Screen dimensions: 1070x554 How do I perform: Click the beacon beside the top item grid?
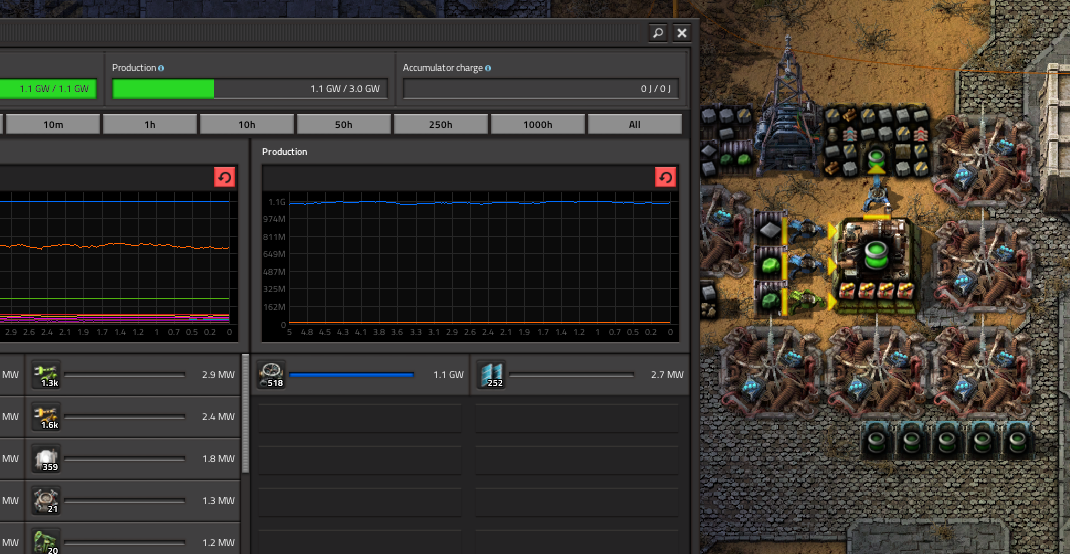coord(981,158)
